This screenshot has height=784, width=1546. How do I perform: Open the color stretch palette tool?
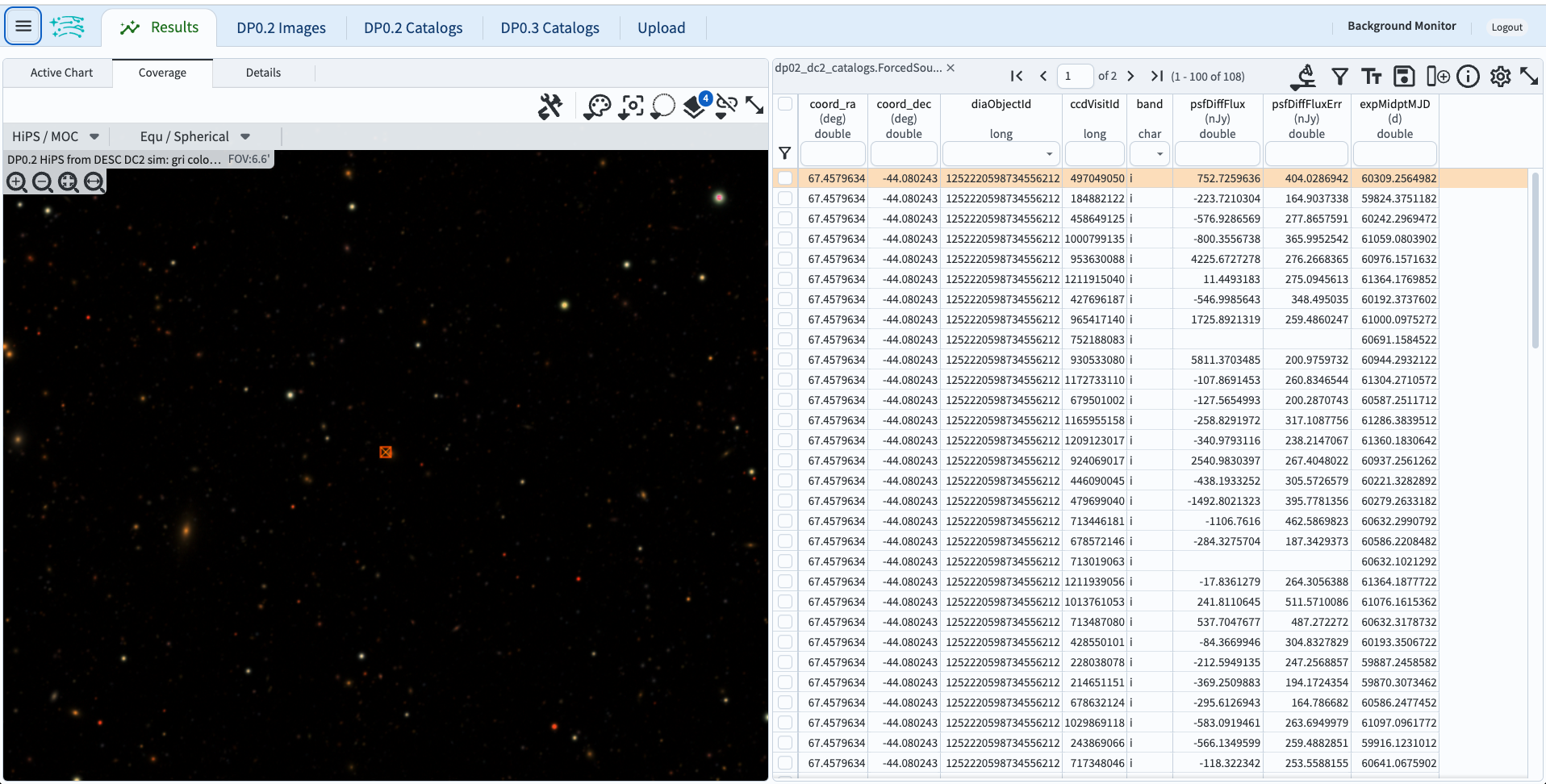click(x=597, y=106)
